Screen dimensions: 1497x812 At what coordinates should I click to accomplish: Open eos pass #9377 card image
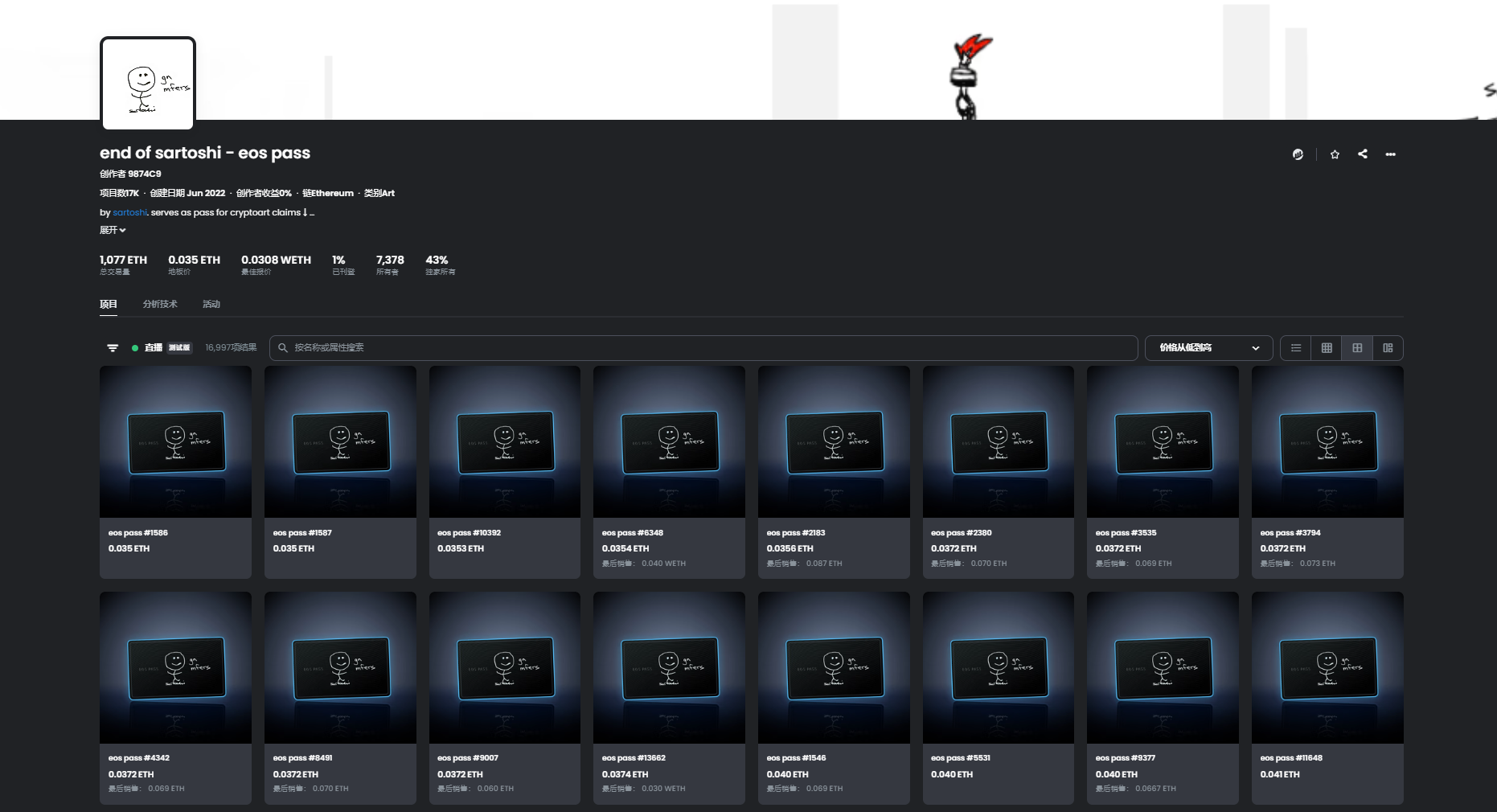click(1163, 667)
